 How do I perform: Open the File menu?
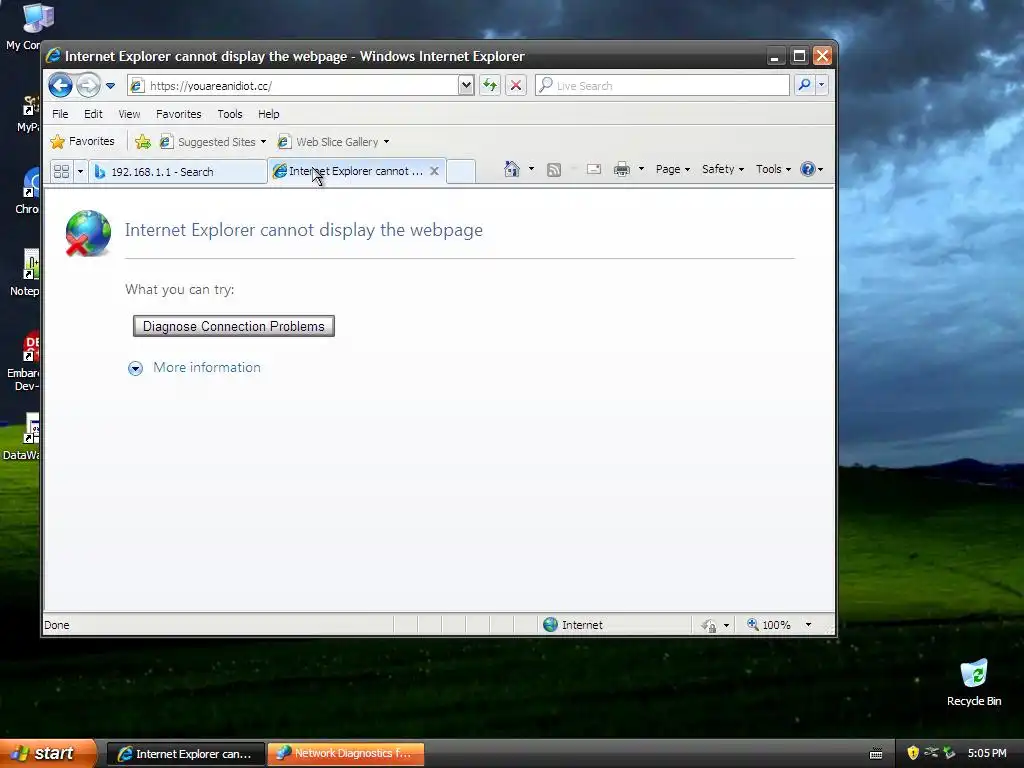tap(60, 114)
